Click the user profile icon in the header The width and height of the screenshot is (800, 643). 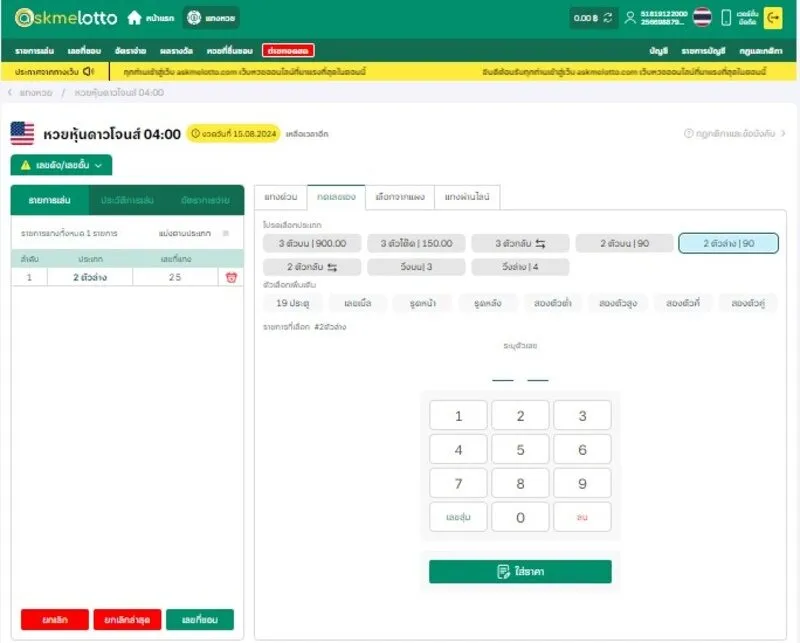[x=629, y=18]
